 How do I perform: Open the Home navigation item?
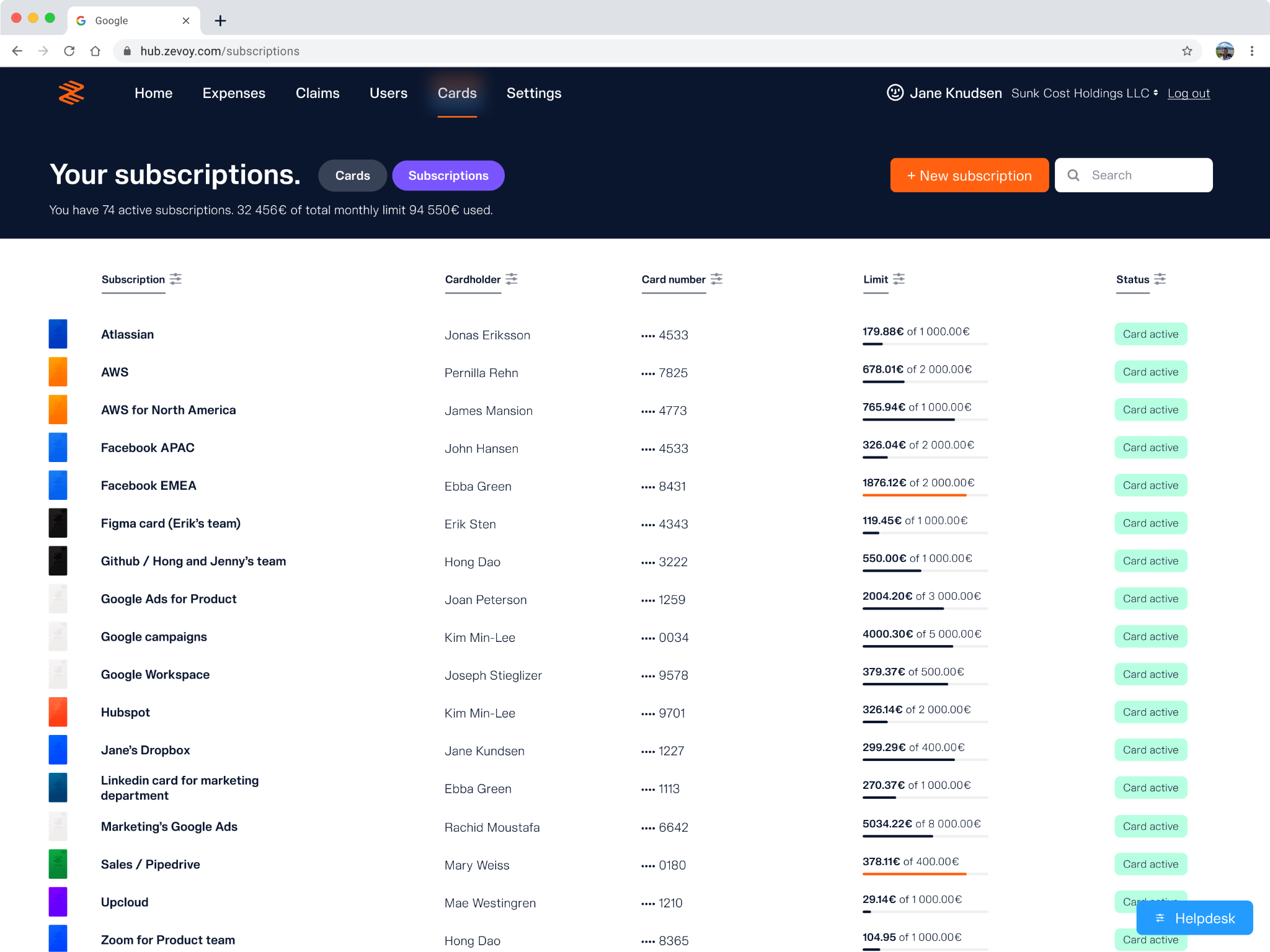(x=153, y=93)
